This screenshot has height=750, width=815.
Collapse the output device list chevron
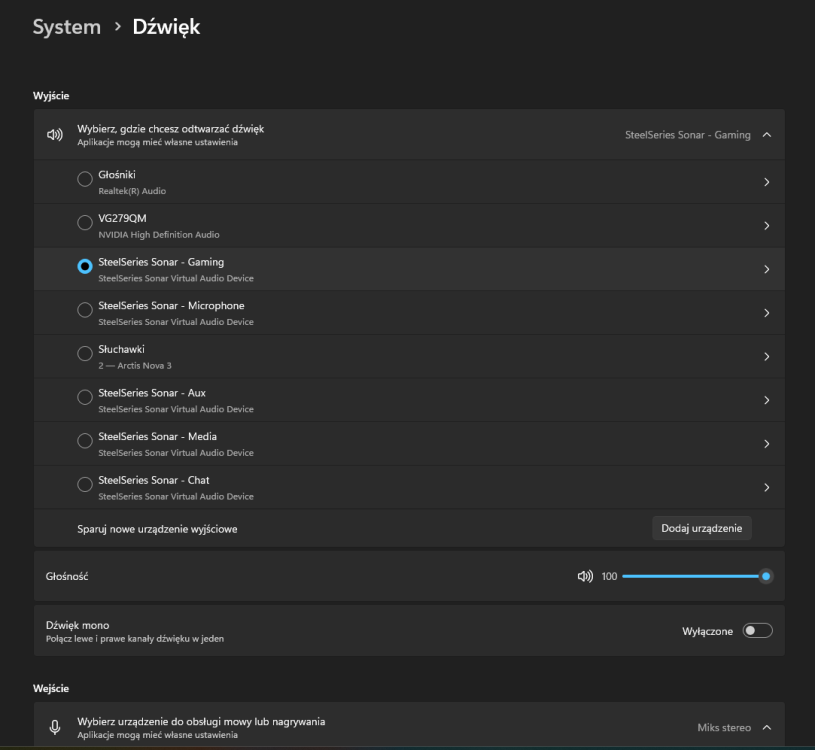[767, 135]
